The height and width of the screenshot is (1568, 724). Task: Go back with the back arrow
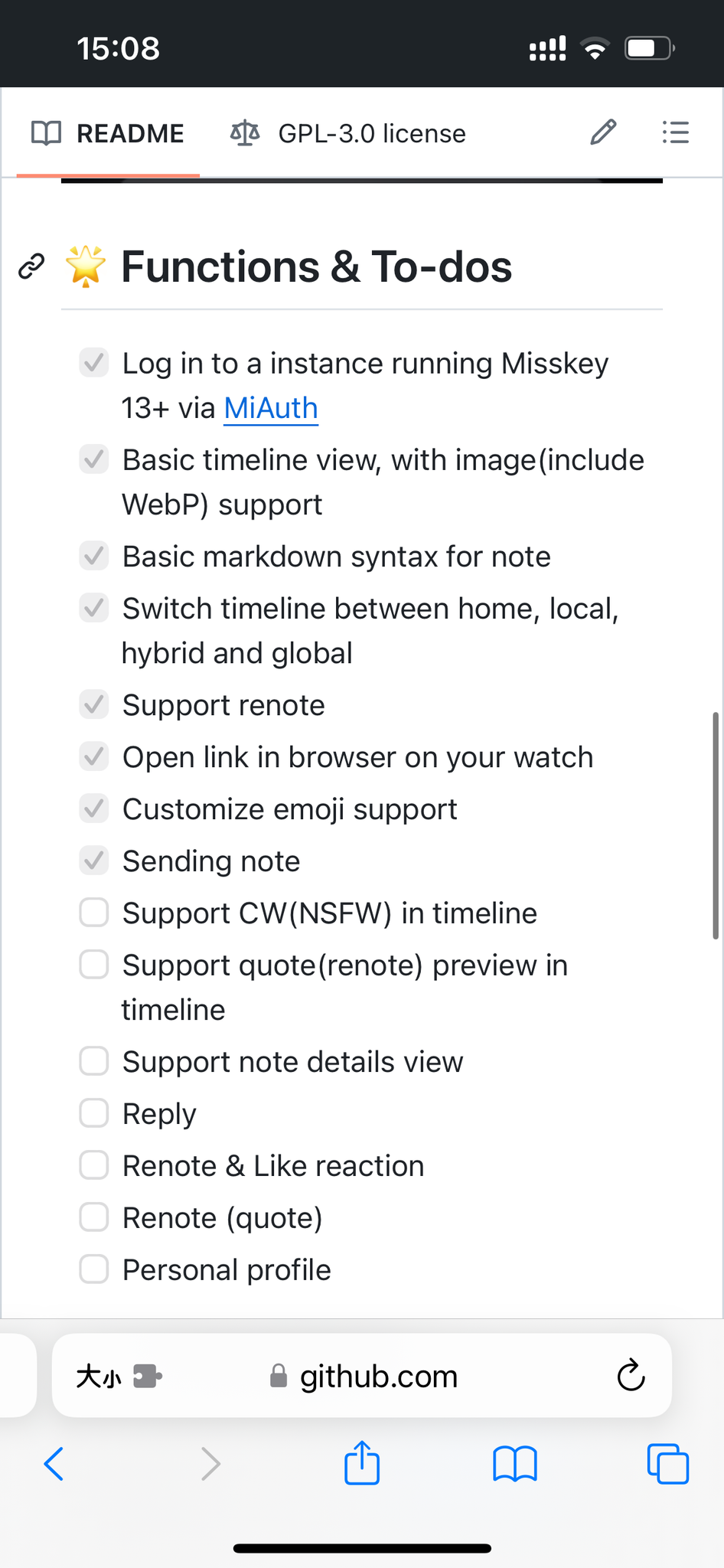tap(54, 1464)
